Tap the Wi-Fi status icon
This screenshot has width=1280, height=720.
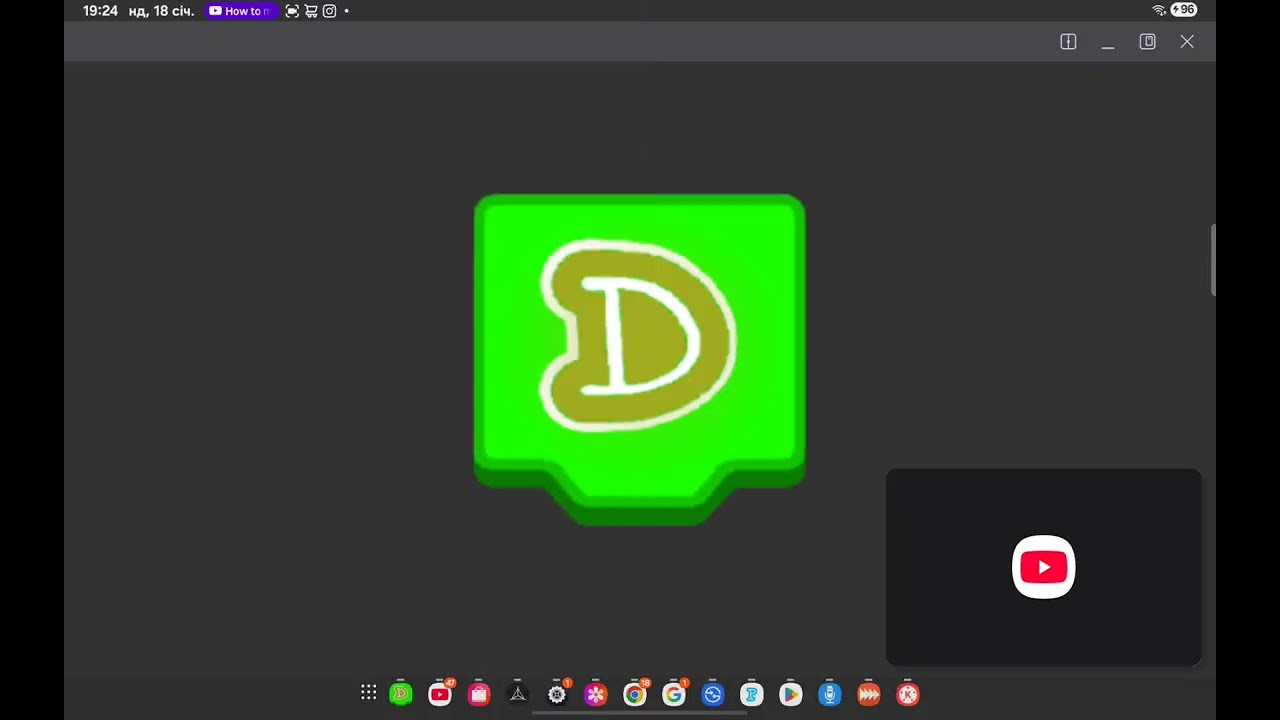(1159, 10)
